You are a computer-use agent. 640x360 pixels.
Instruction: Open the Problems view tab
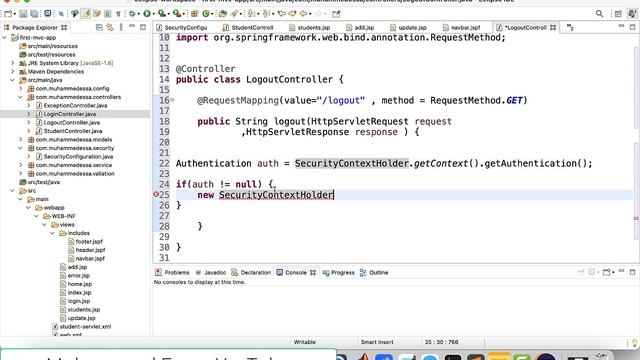pos(172,273)
